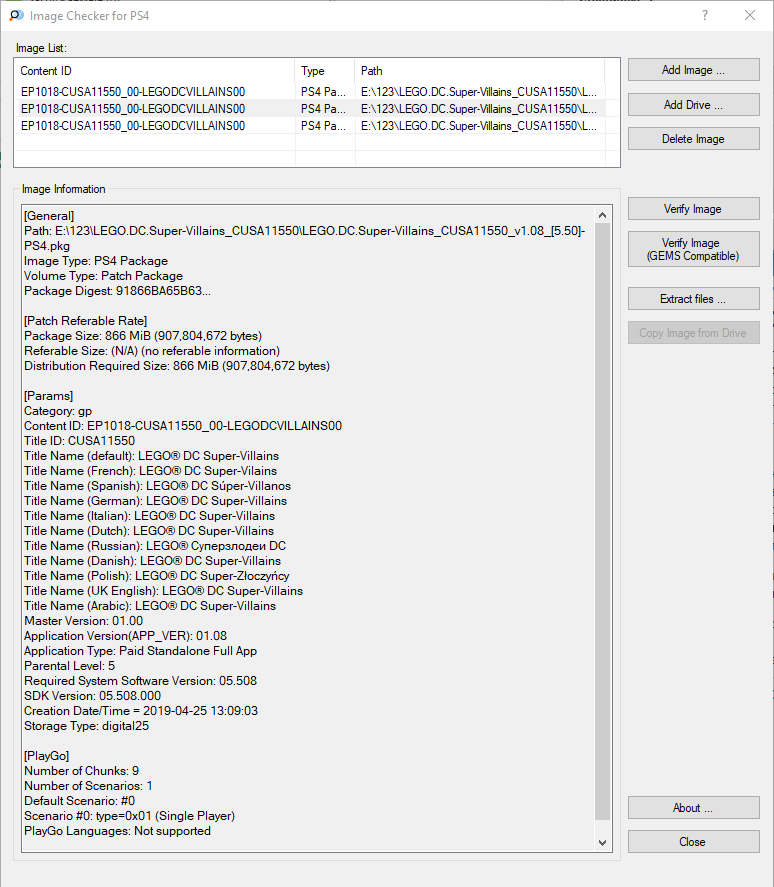The height and width of the screenshot is (887, 774).
Task: Click the SDK Version: 05.508.000 line
Action: pyautogui.click(x=93, y=696)
